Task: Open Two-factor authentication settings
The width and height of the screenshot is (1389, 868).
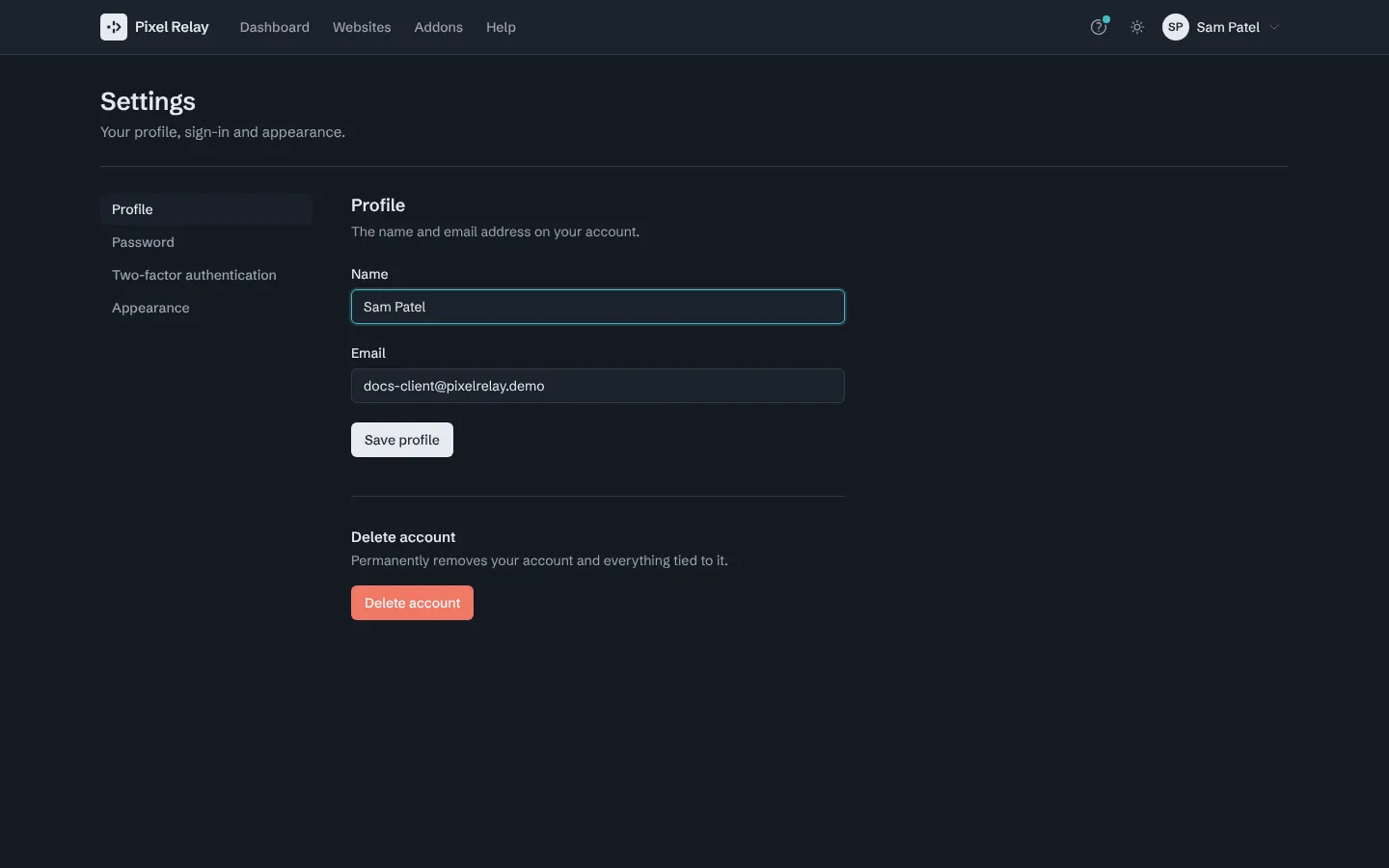Action: point(206,275)
